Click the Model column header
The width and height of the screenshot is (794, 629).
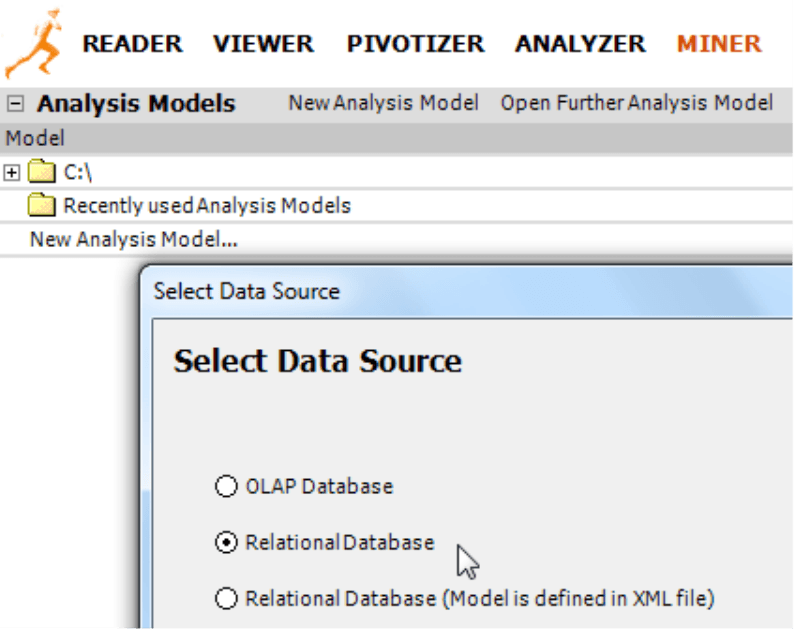(396, 138)
